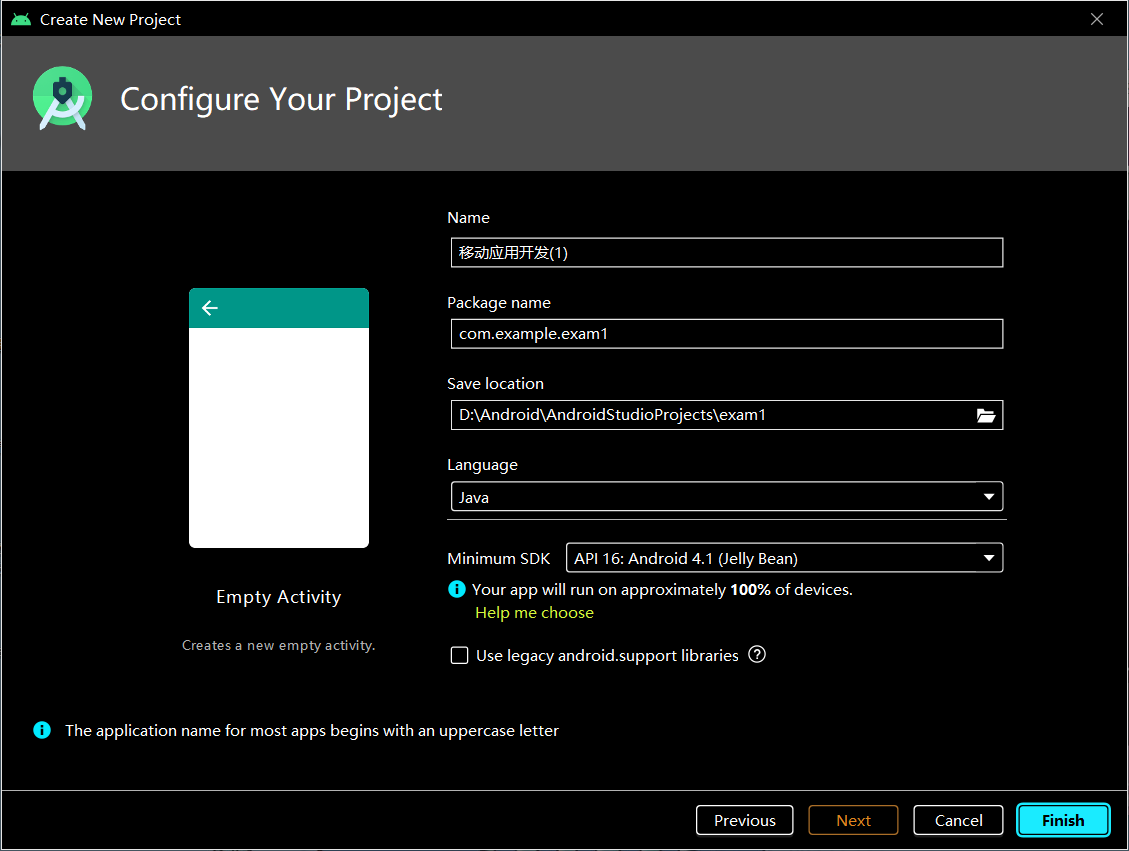This screenshot has height=851, width=1129.
Task: Click info icon beside device coverage message
Action: [456, 590]
